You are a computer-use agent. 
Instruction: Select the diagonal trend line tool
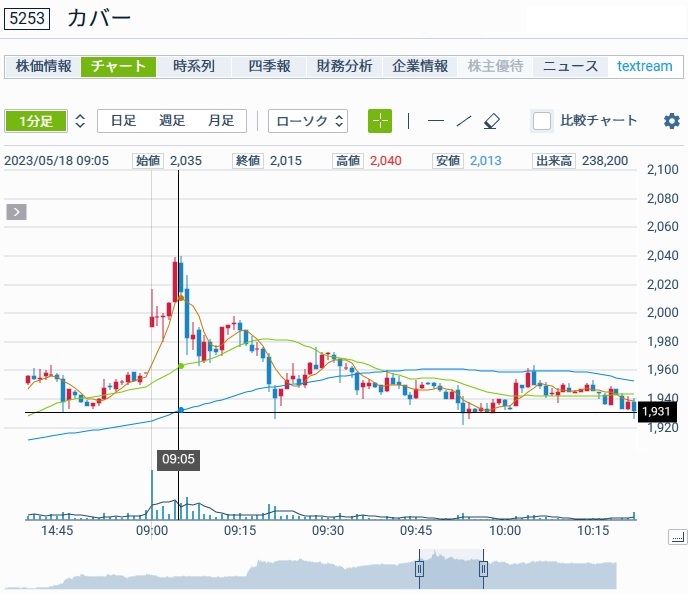pos(463,121)
